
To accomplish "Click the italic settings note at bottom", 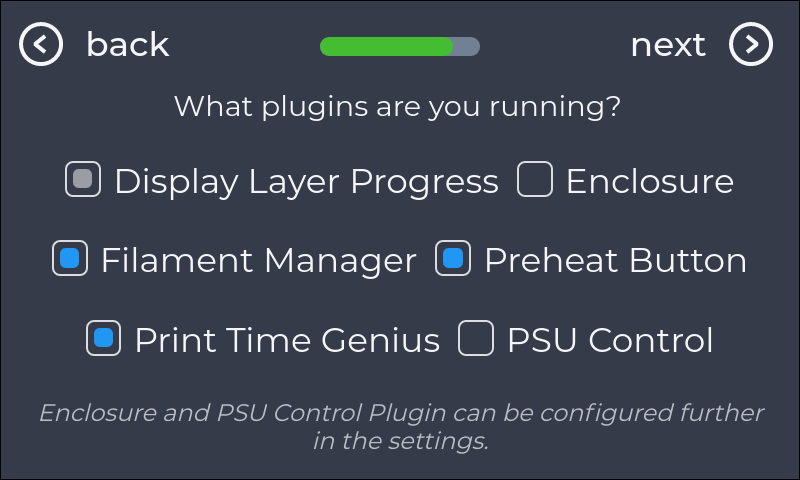I will (x=400, y=426).
